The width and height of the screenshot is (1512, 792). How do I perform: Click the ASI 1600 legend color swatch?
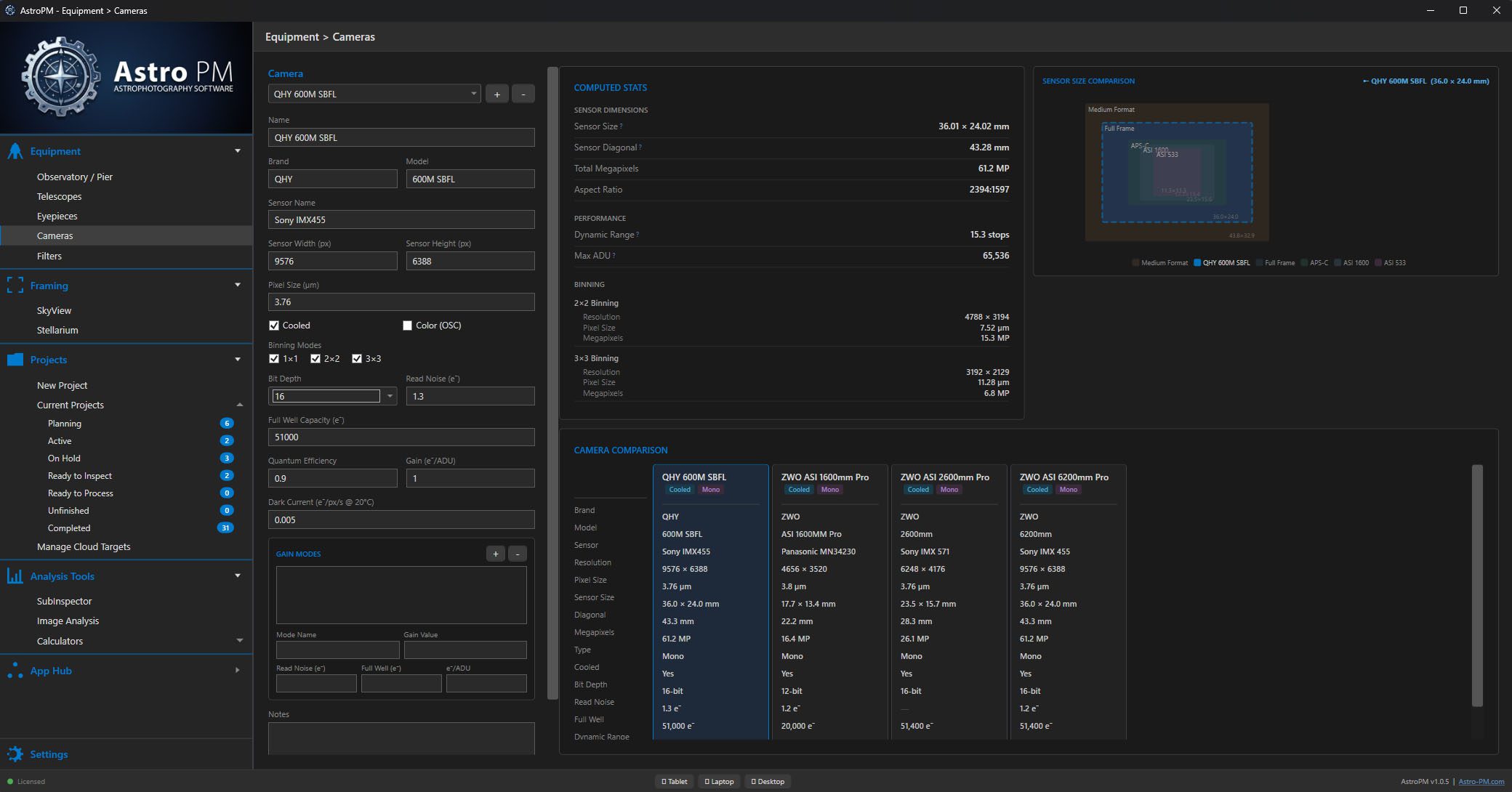pos(1338,263)
